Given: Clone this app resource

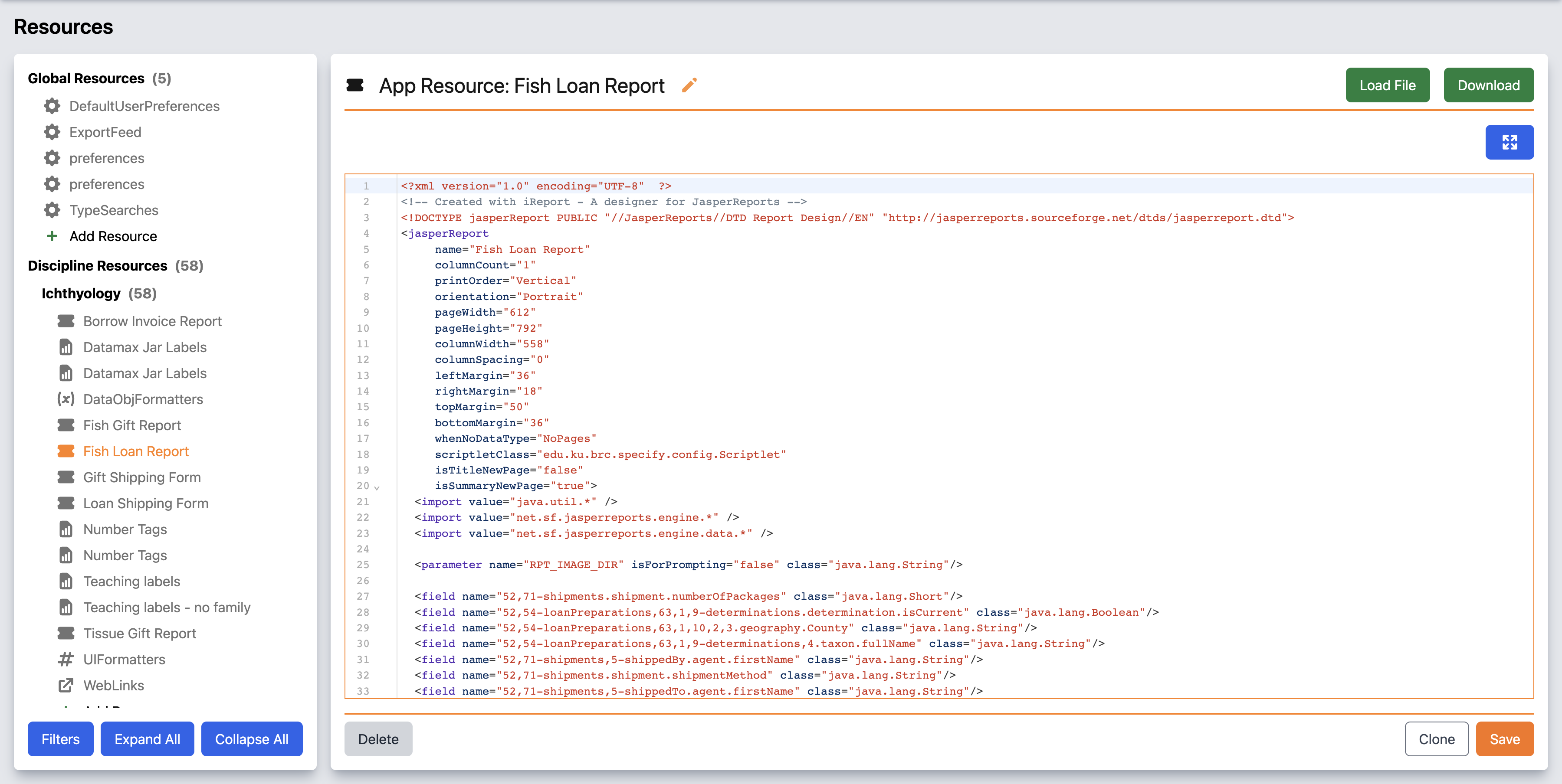Looking at the screenshot, I should coord(1437,739).
